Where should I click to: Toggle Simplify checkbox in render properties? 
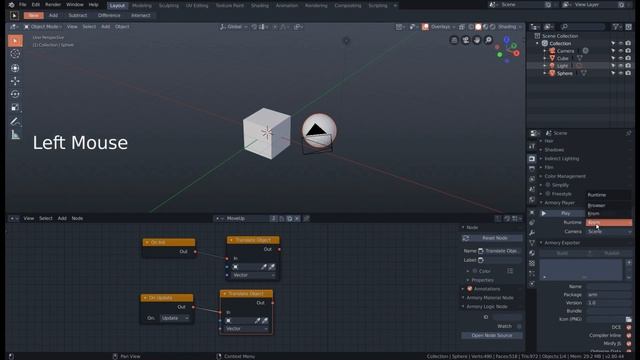[548, 185]
